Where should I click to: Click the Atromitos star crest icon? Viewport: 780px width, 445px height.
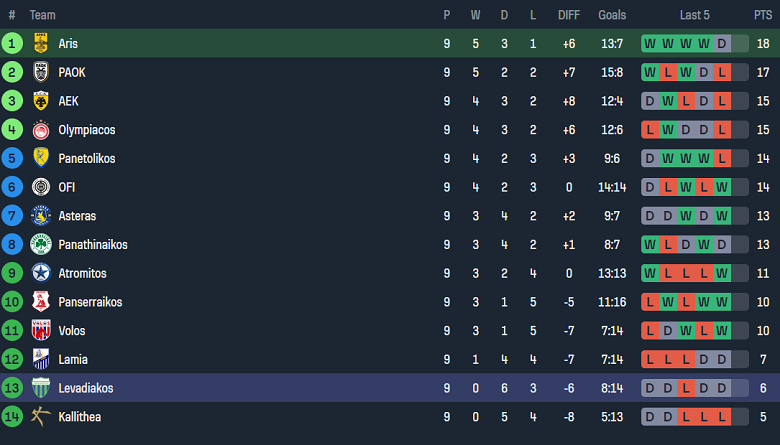(41, 273)
